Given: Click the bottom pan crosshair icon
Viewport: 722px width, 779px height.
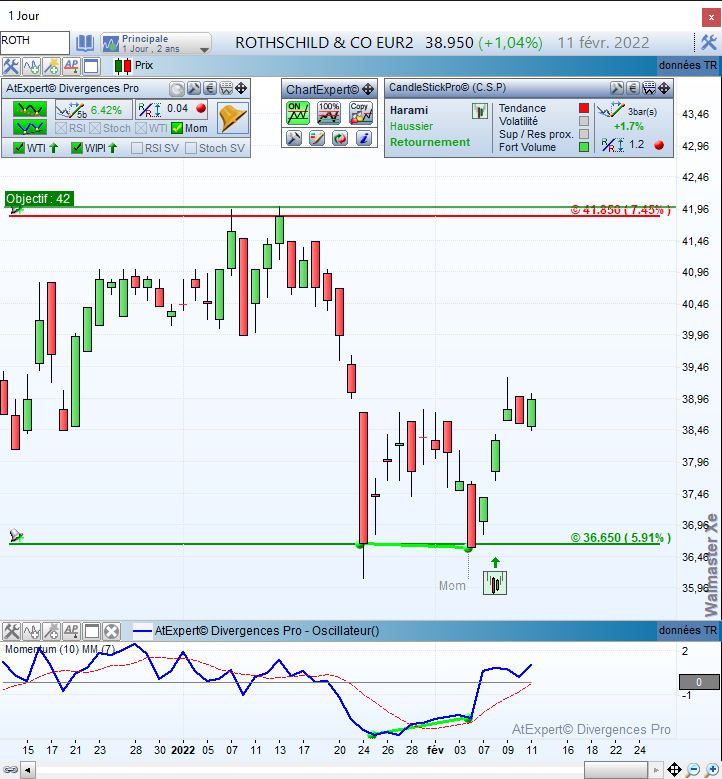Looking at the screenshot, I should (x=674, y=770).
